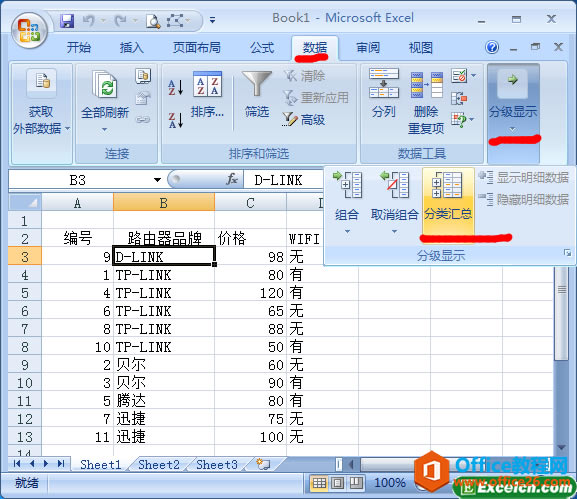Open the Name Box dropdown
The image size is (577, 499).
coord(157,180)
